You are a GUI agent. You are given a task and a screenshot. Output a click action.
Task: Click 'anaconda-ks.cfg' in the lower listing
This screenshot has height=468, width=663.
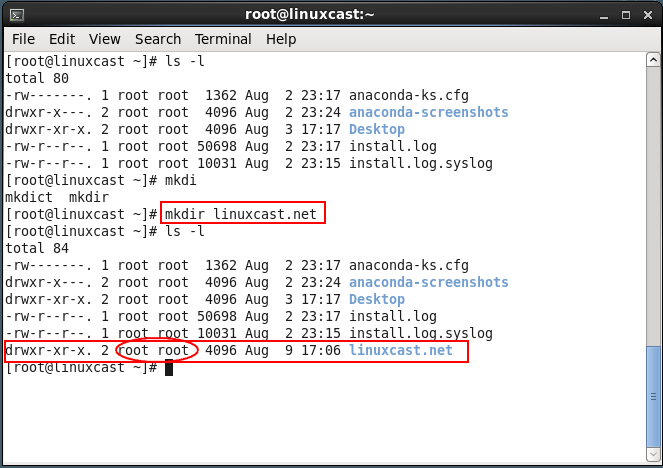[x=408, y=265]
